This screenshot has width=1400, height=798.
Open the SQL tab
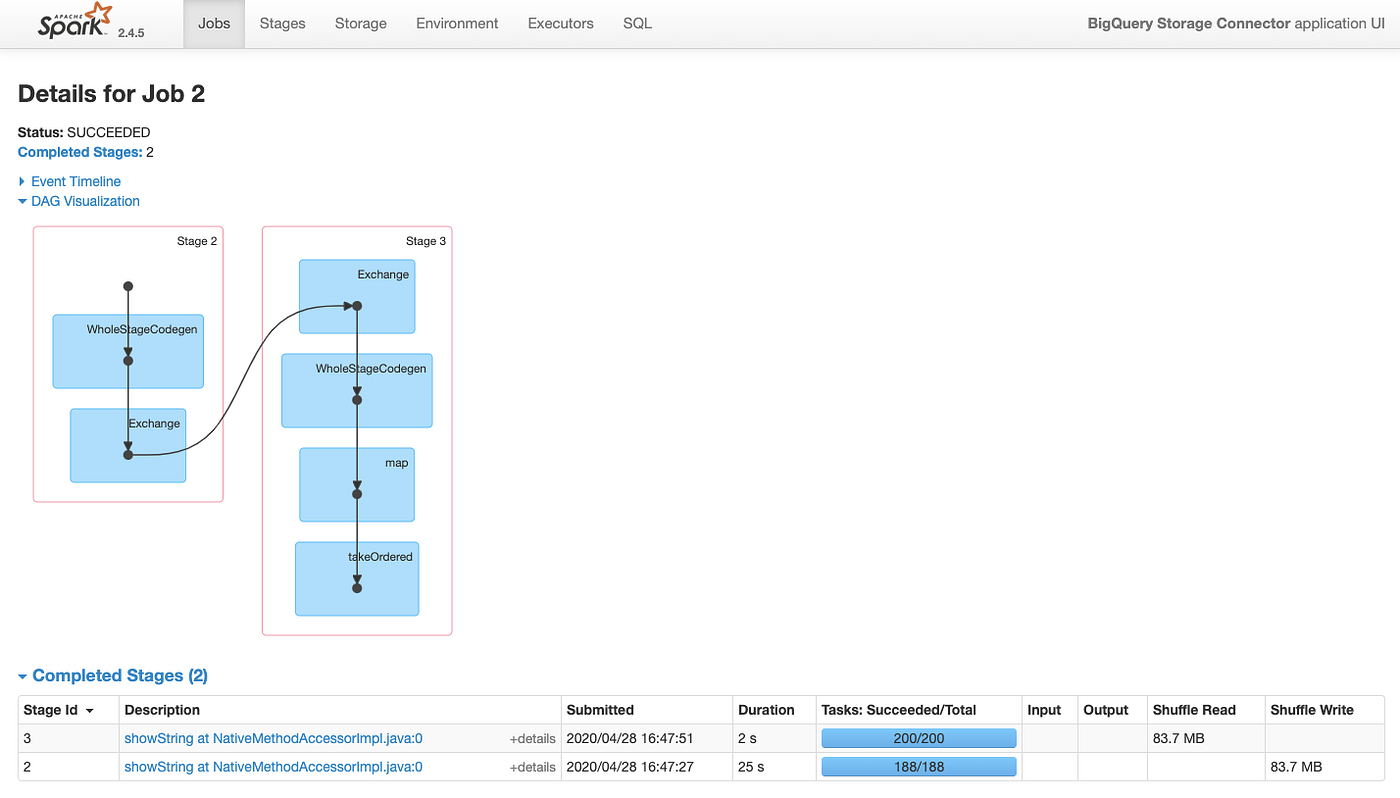(x=637, y=22)
